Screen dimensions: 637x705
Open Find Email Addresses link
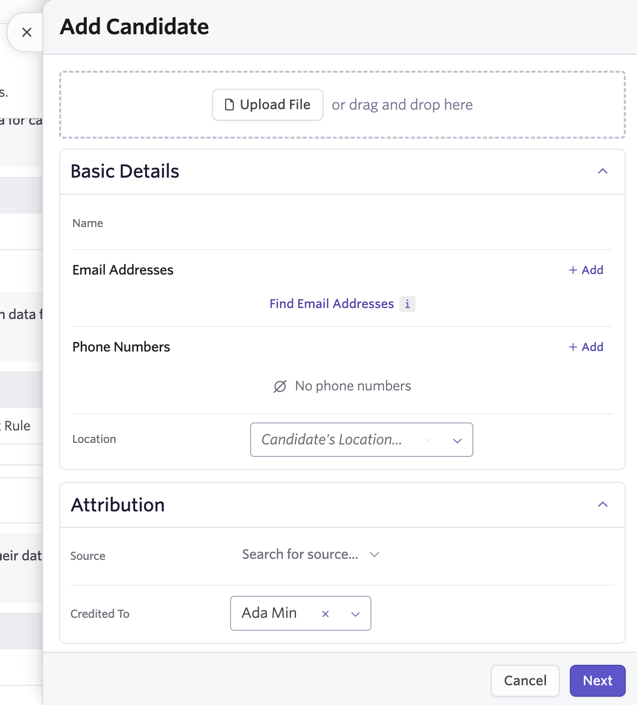click(x=331, y=304)
